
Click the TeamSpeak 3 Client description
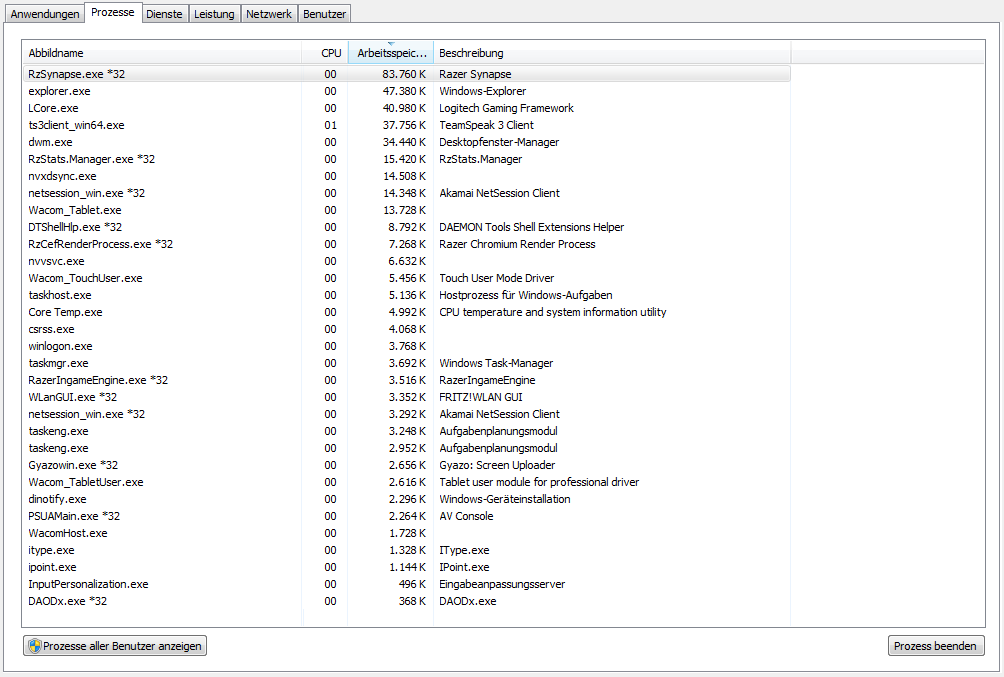[x=486, y=125]
